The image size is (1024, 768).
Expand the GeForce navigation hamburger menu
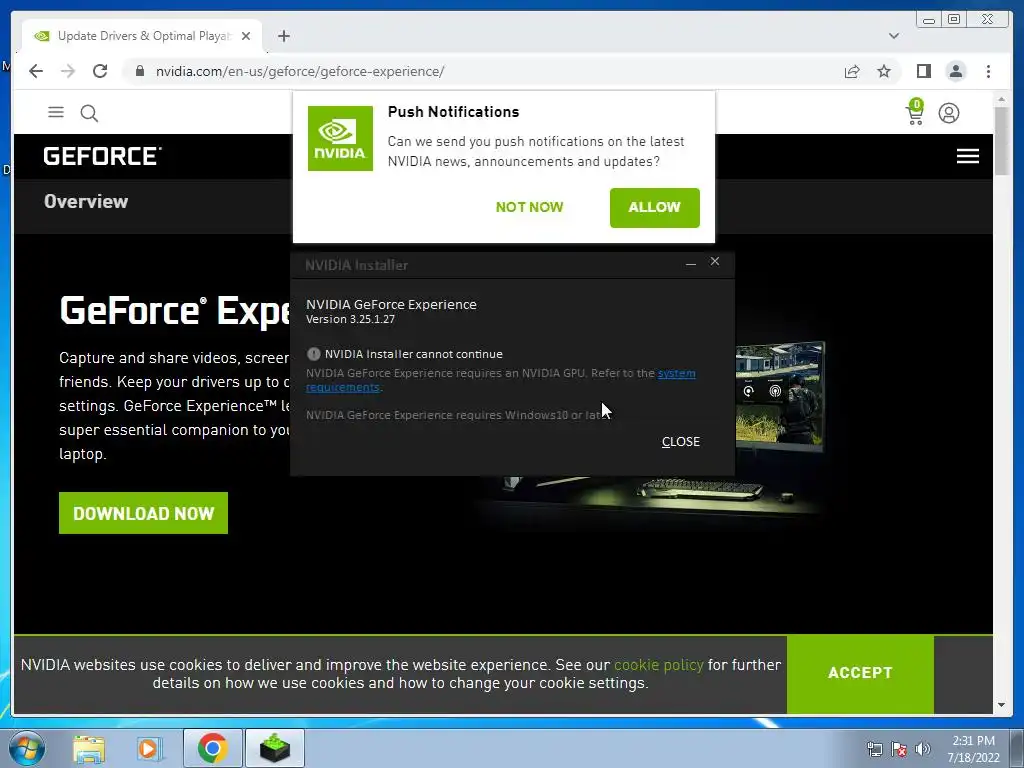(x=968, y=156)
